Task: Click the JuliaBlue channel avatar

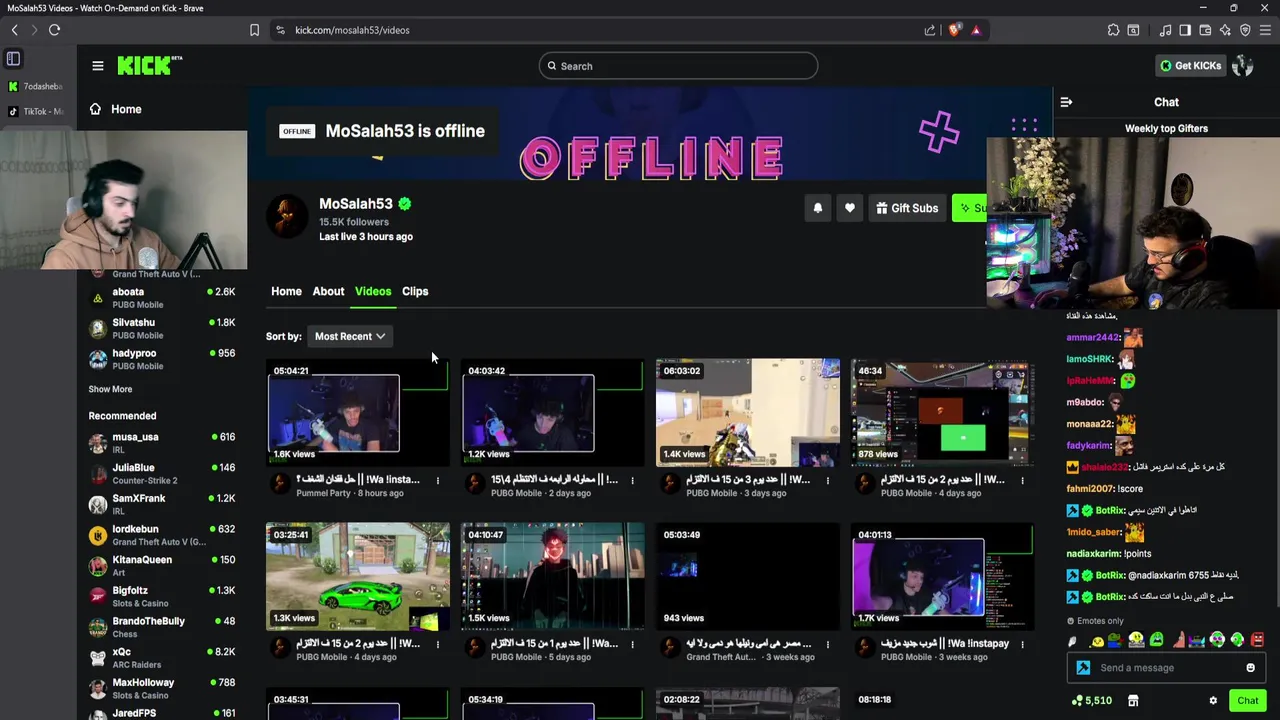Action: point(97,474)
